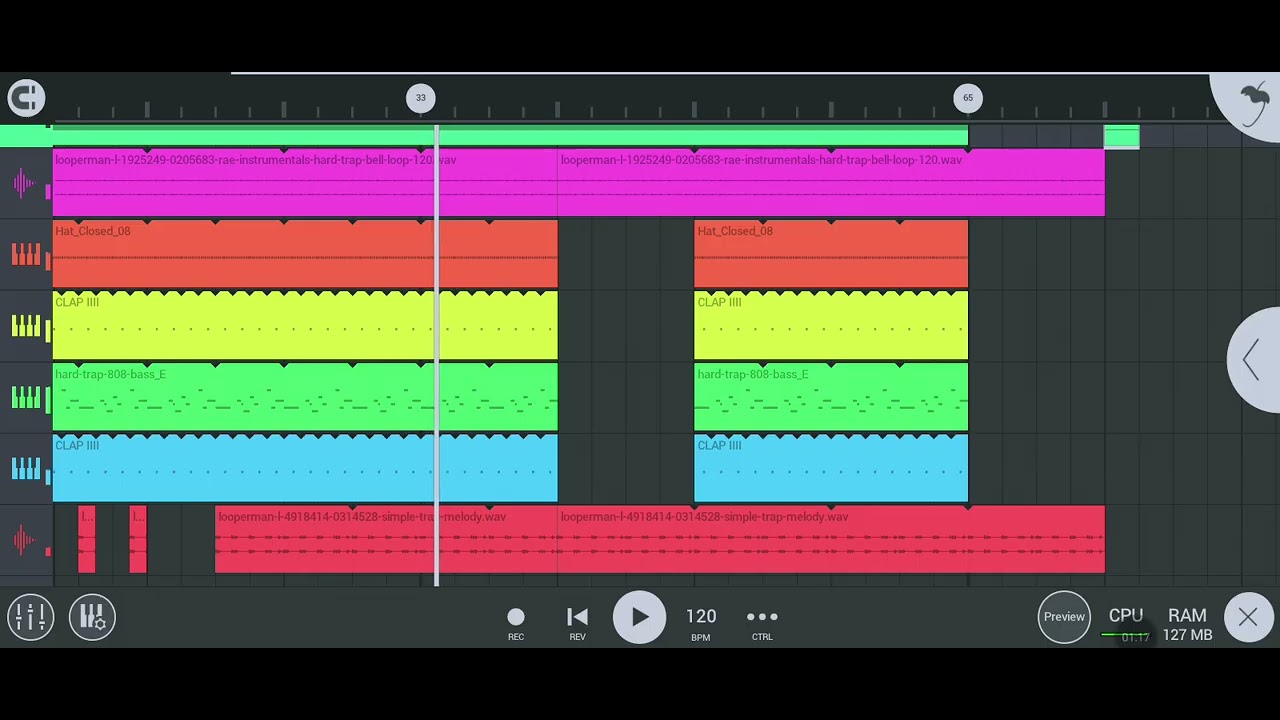Open the mixer panel icon
The width and height of the screenshot is (1280, 720).
tap(30, 617)
